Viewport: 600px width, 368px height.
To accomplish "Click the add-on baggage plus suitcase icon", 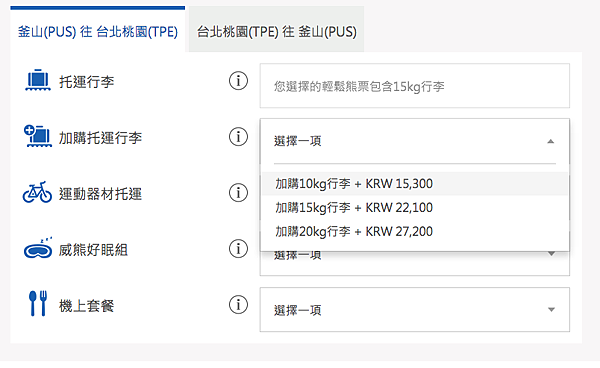I will pos(38,136).
